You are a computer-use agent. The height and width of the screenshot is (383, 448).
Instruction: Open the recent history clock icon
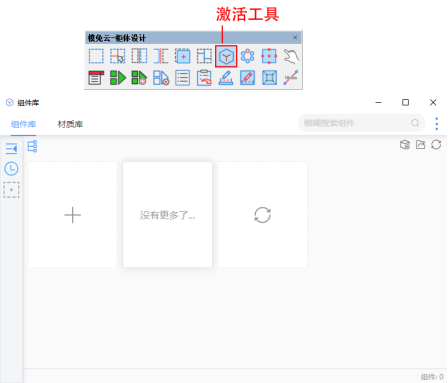(11, 169)
